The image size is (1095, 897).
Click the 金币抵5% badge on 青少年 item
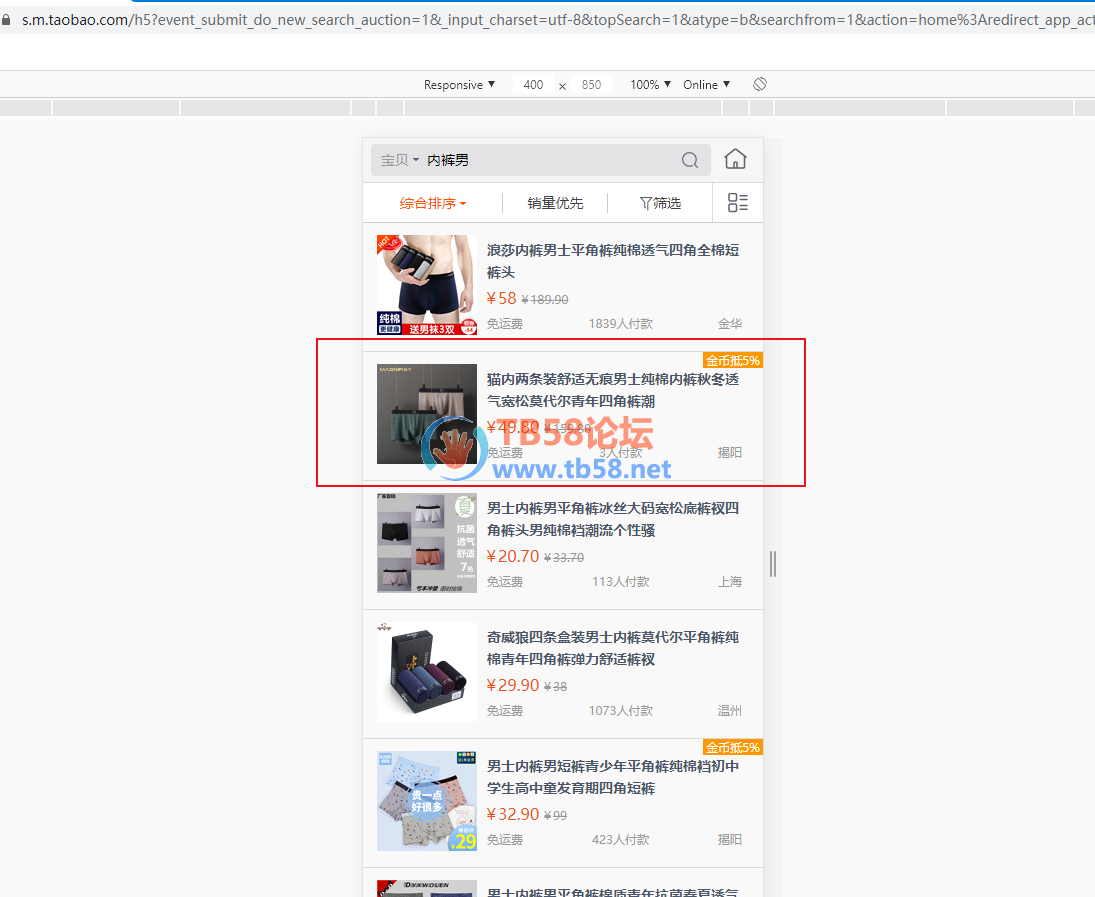tap(733, 748)
